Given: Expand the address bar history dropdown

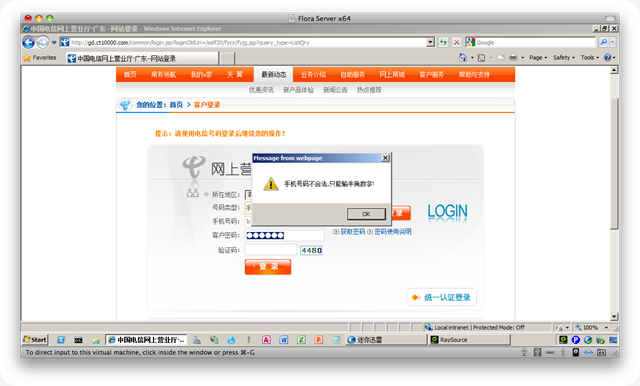Looking at the screenshot, I should click(x=430, y=42).
